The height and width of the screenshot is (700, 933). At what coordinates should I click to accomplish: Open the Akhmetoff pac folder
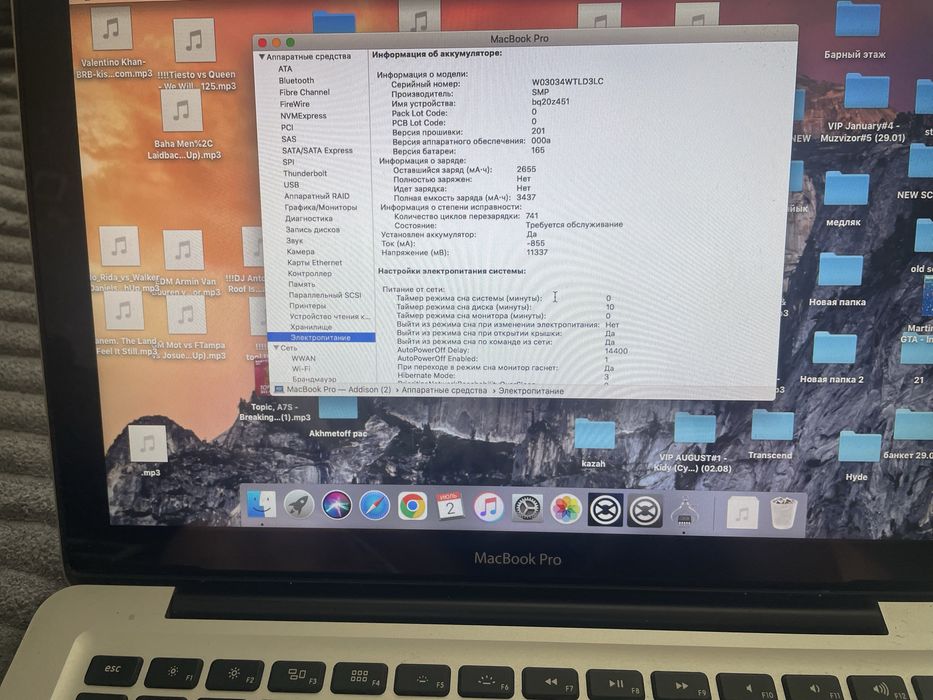click(337, 418)
